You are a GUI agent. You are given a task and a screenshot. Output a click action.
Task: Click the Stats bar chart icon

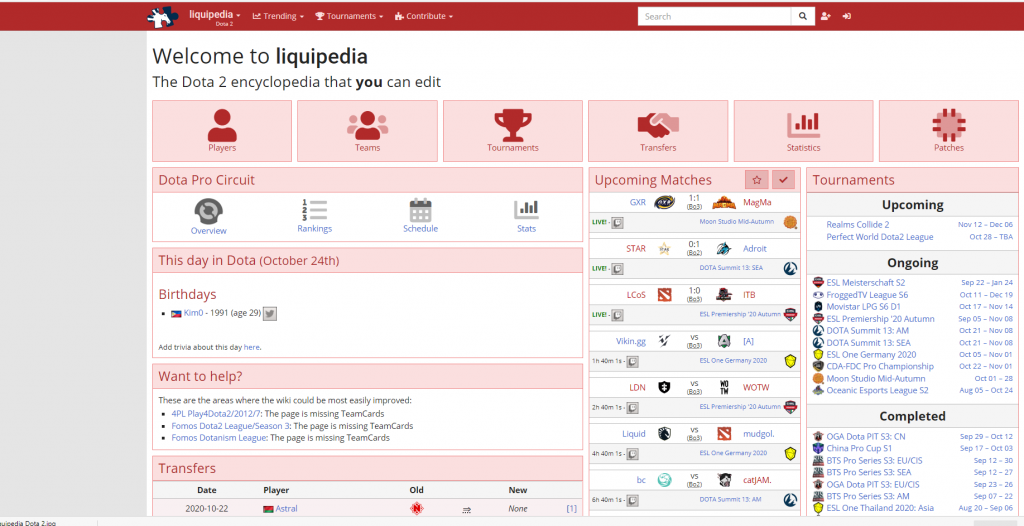tap(526, 210)
